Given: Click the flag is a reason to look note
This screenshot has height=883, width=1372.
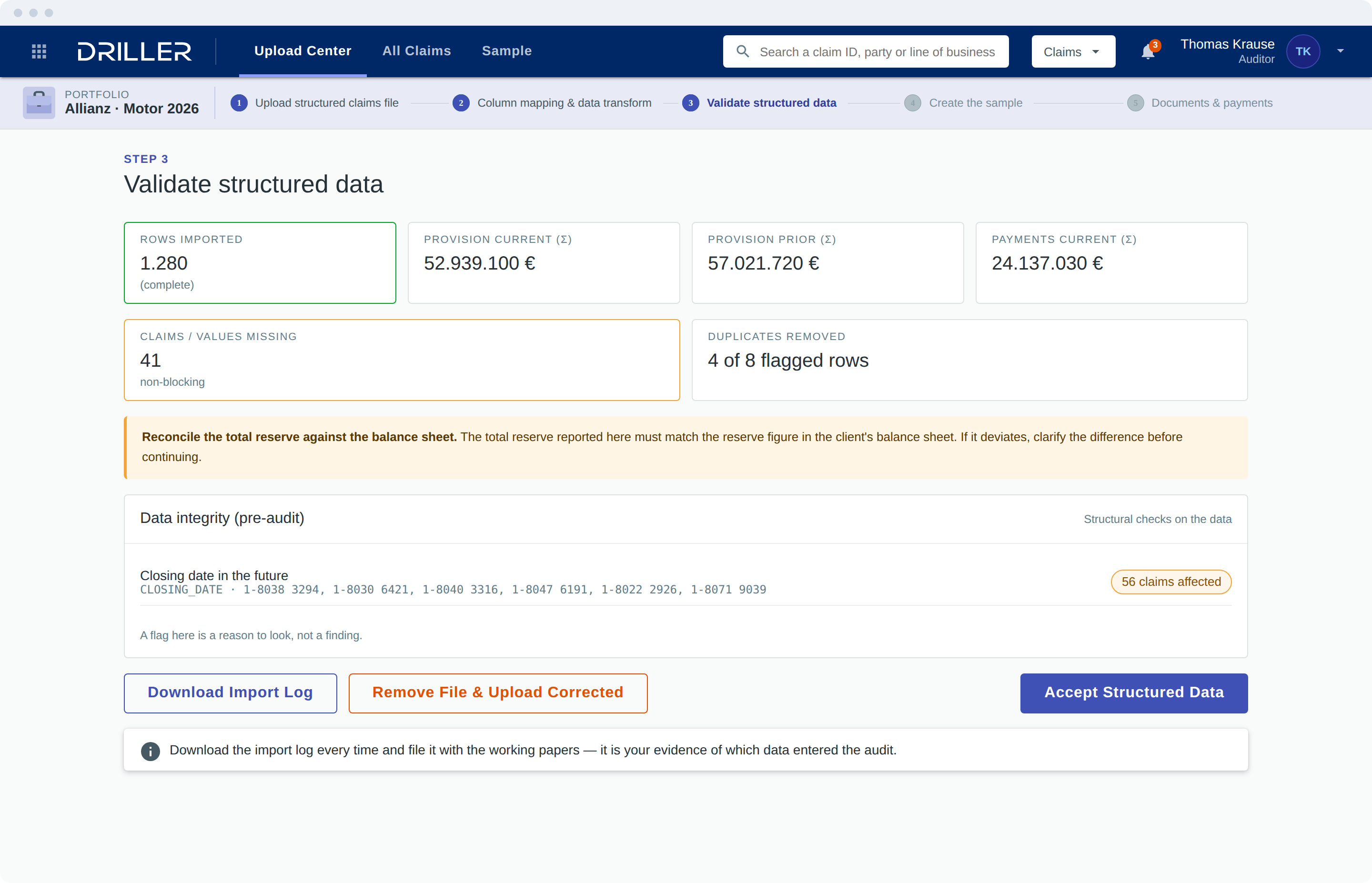Looking at the screenshot, I should point(251,636).
